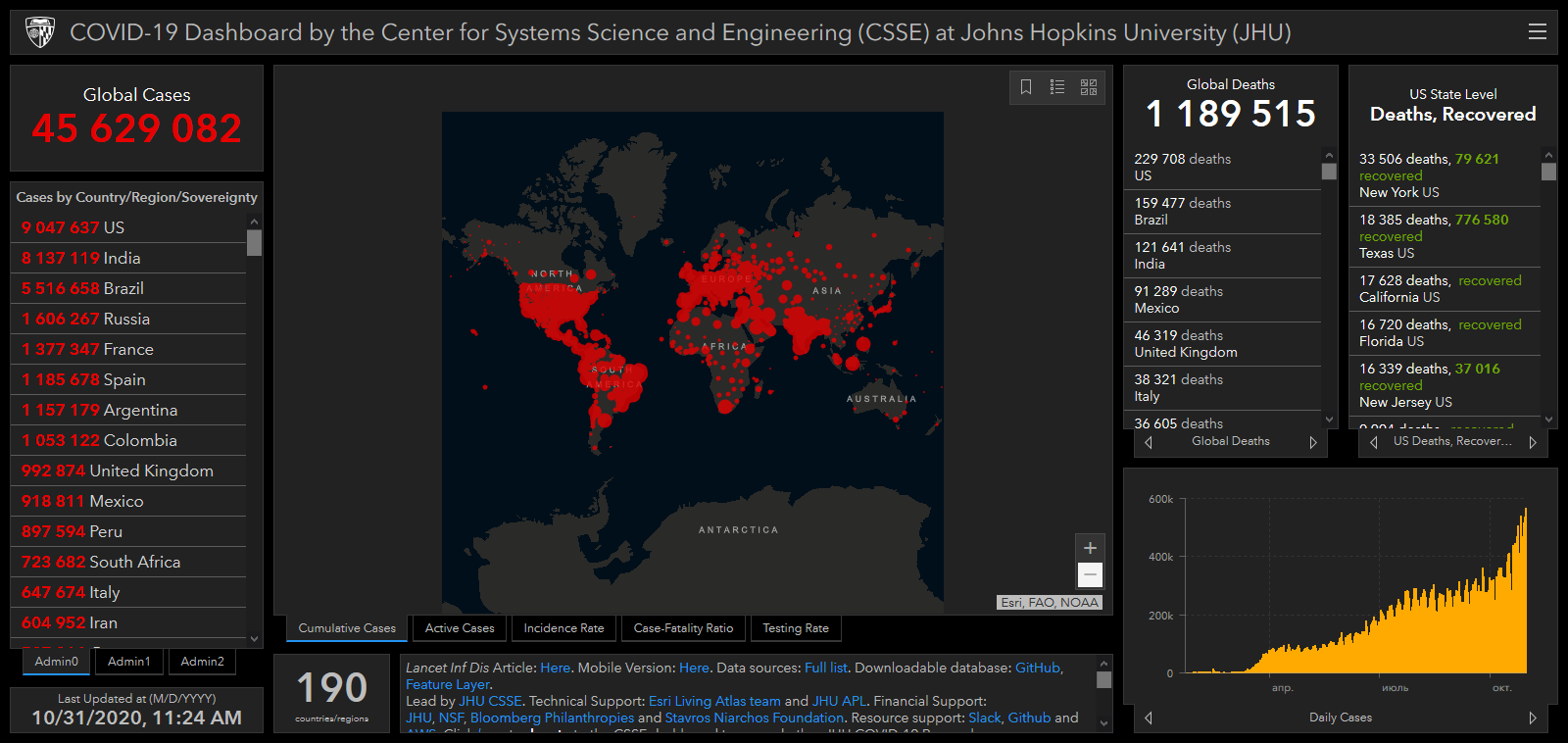1568x743 pixels.
Task: Select 91 289 deaths Mexico entry
Action: pos(1223,300)
